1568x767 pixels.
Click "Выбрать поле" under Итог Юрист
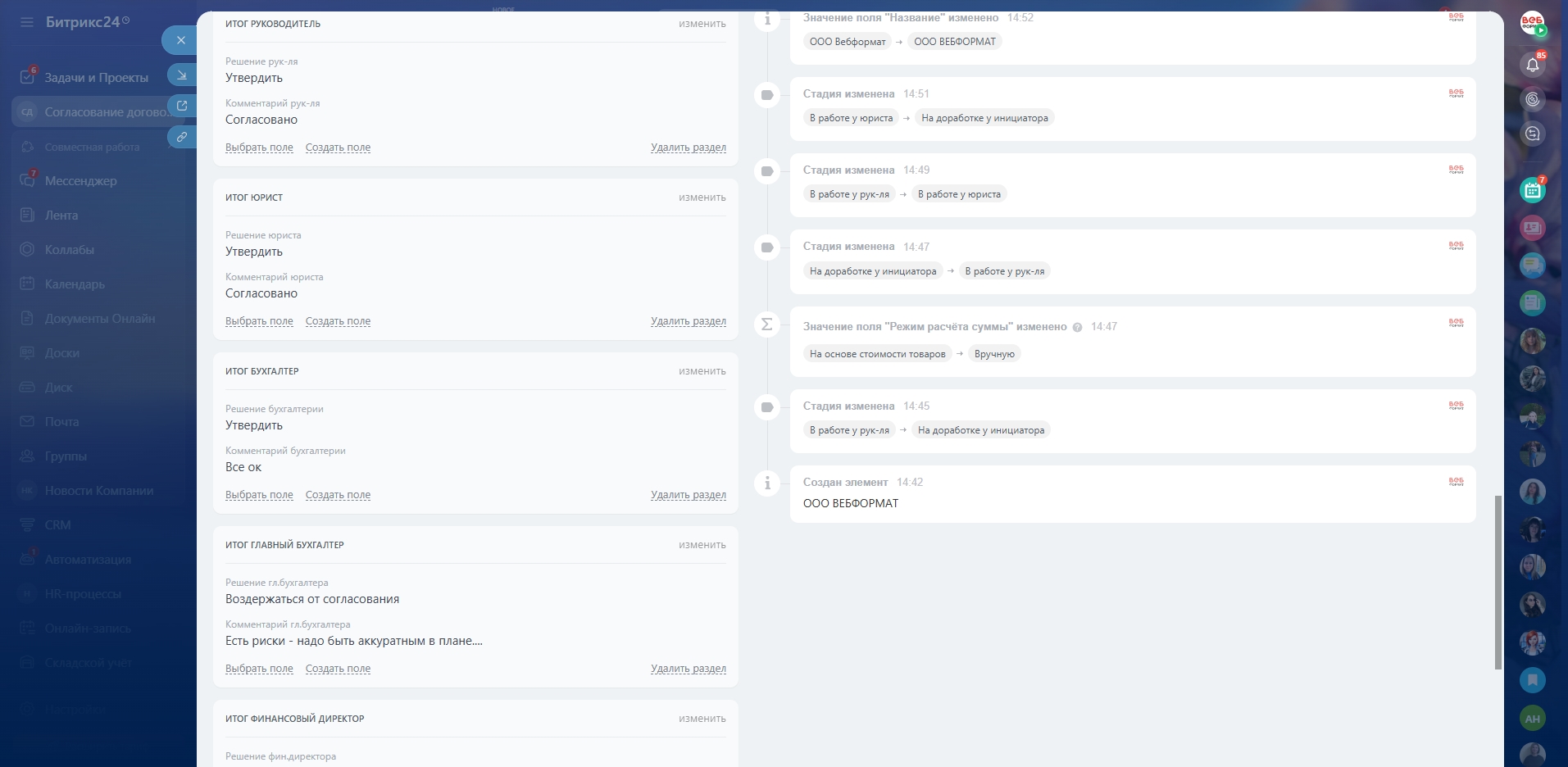pos(259,321)
